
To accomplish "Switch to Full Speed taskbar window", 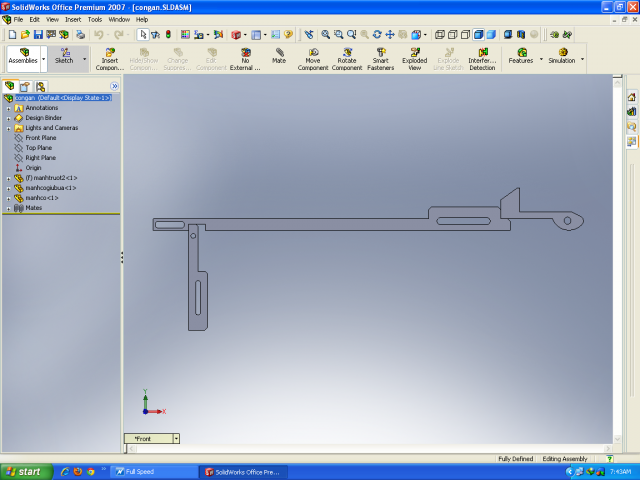I will (154, 472).
